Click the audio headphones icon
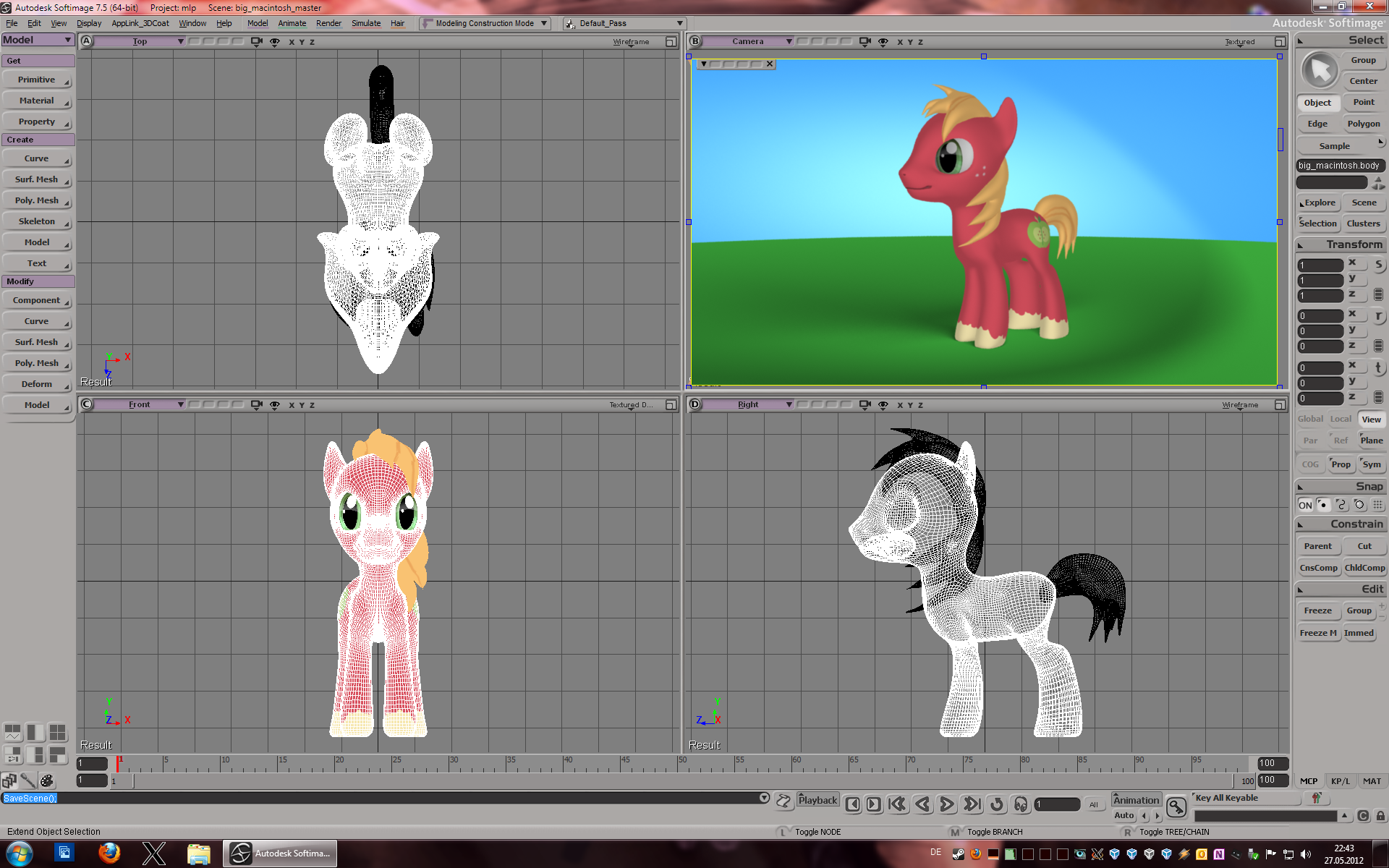1389x868 pixels. click(x=1021, y=804)
